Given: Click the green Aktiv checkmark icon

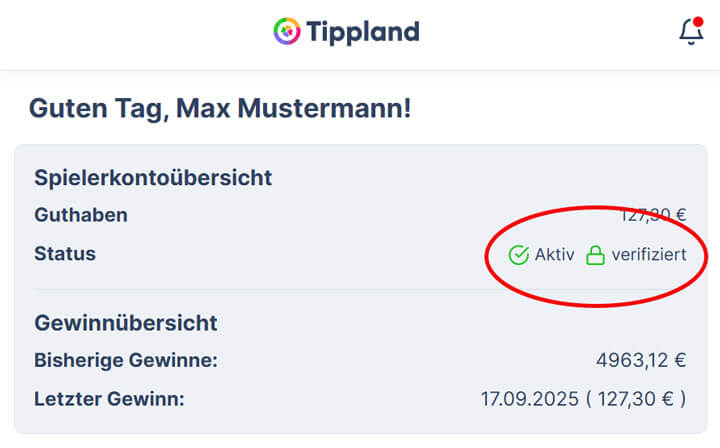Looking at the screenshot, I should point(518,255).
